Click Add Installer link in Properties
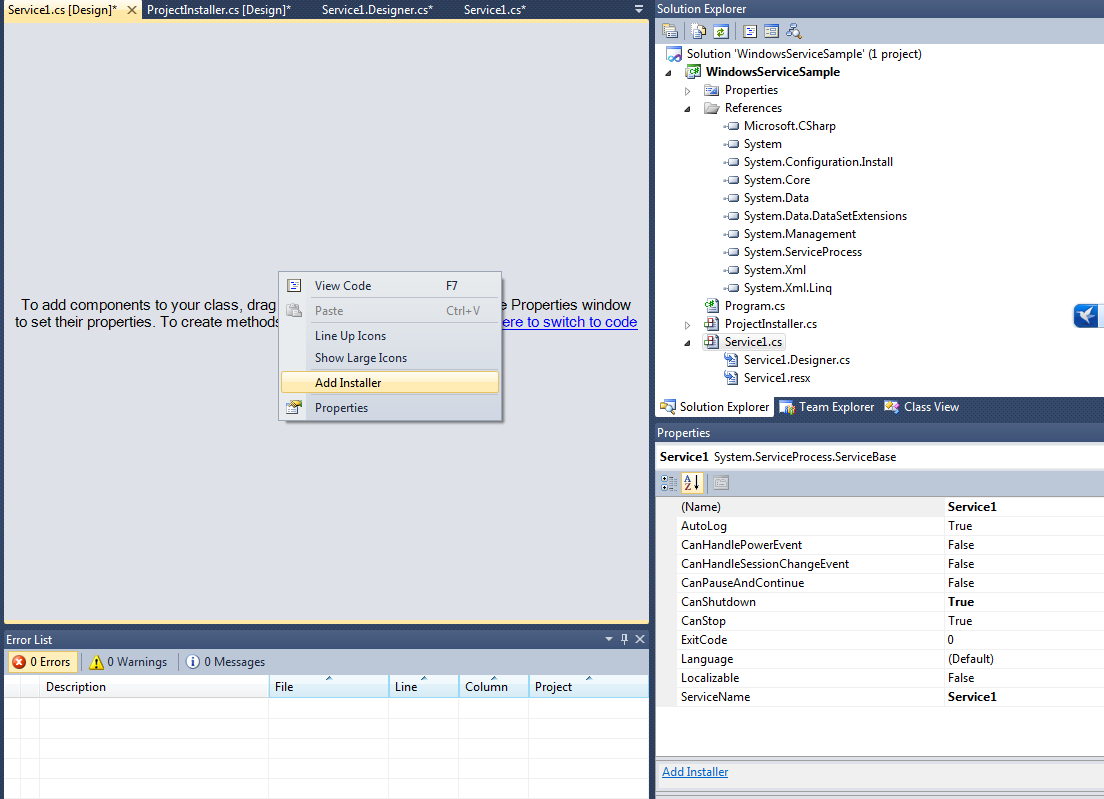 695,772
